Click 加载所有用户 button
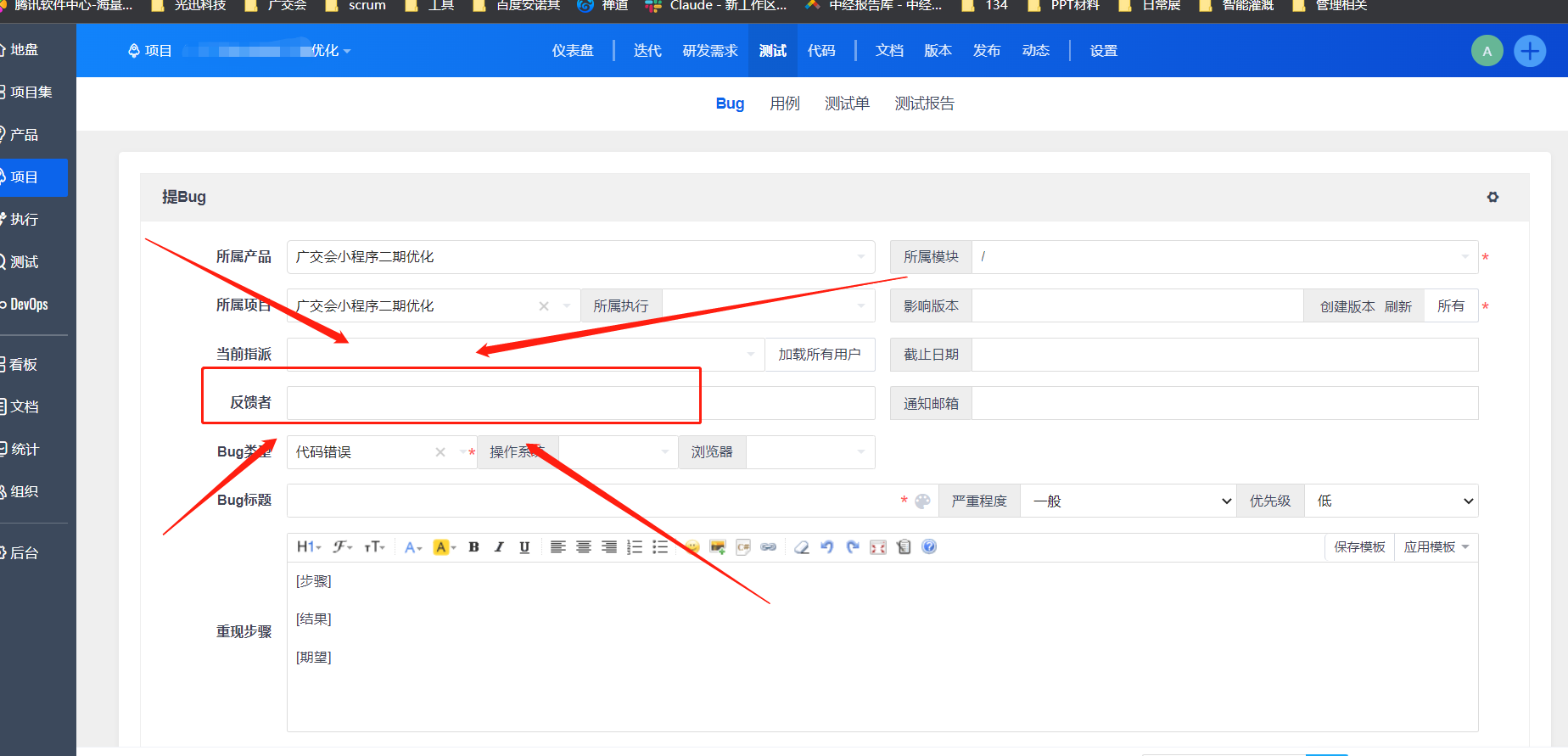Viewport: 1568px width, 756px height. (819, 355)
